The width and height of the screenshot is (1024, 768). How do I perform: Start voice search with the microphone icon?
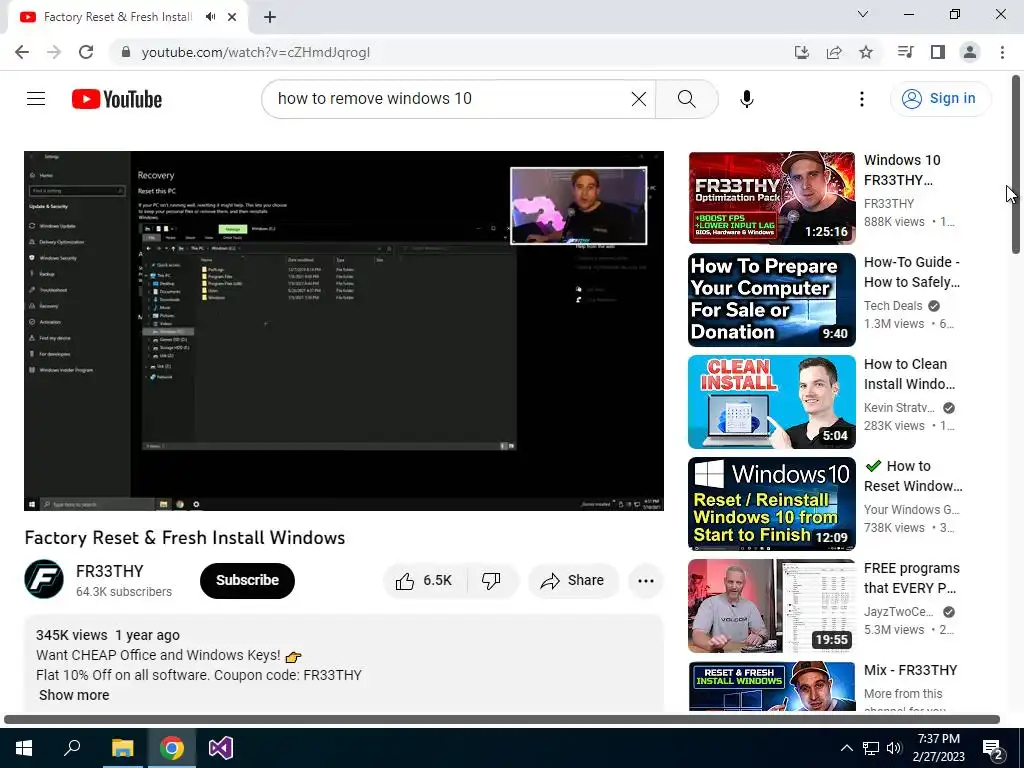coord(746,99)
